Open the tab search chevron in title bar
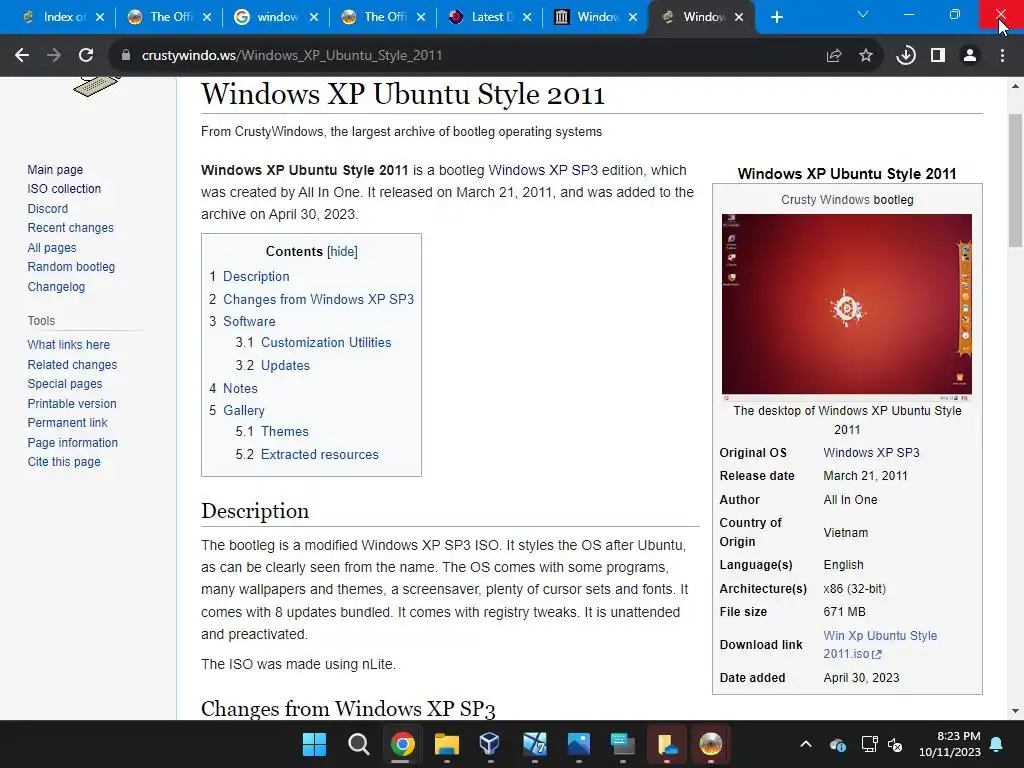Screen dimensions: 1024x768 point(863,14)
